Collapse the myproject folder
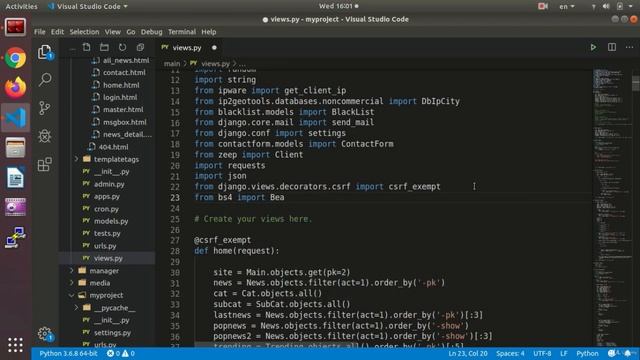 (x=106, y=295)
